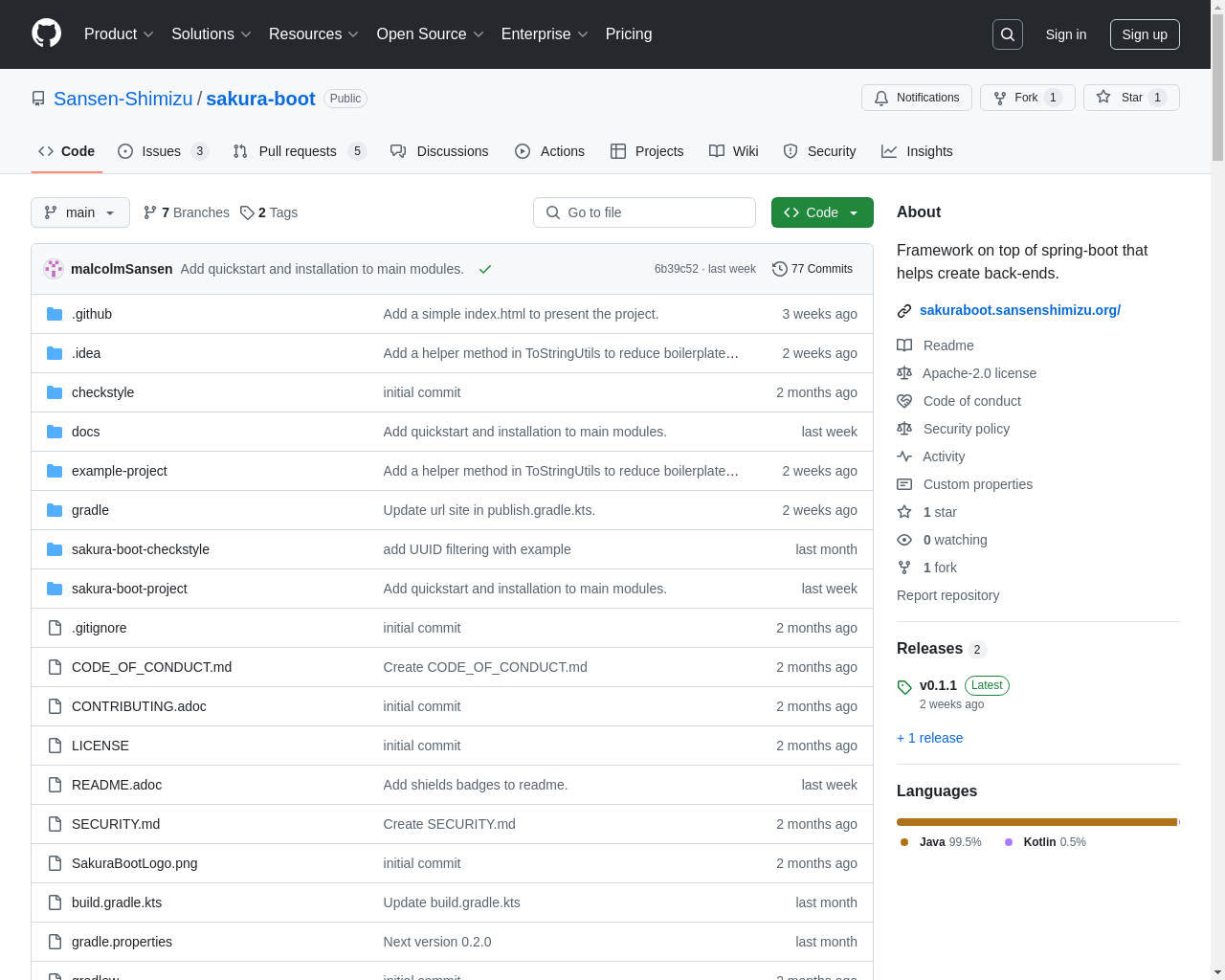
Task: Open the build.gradle.kts file
Action: tap(117, 902)
